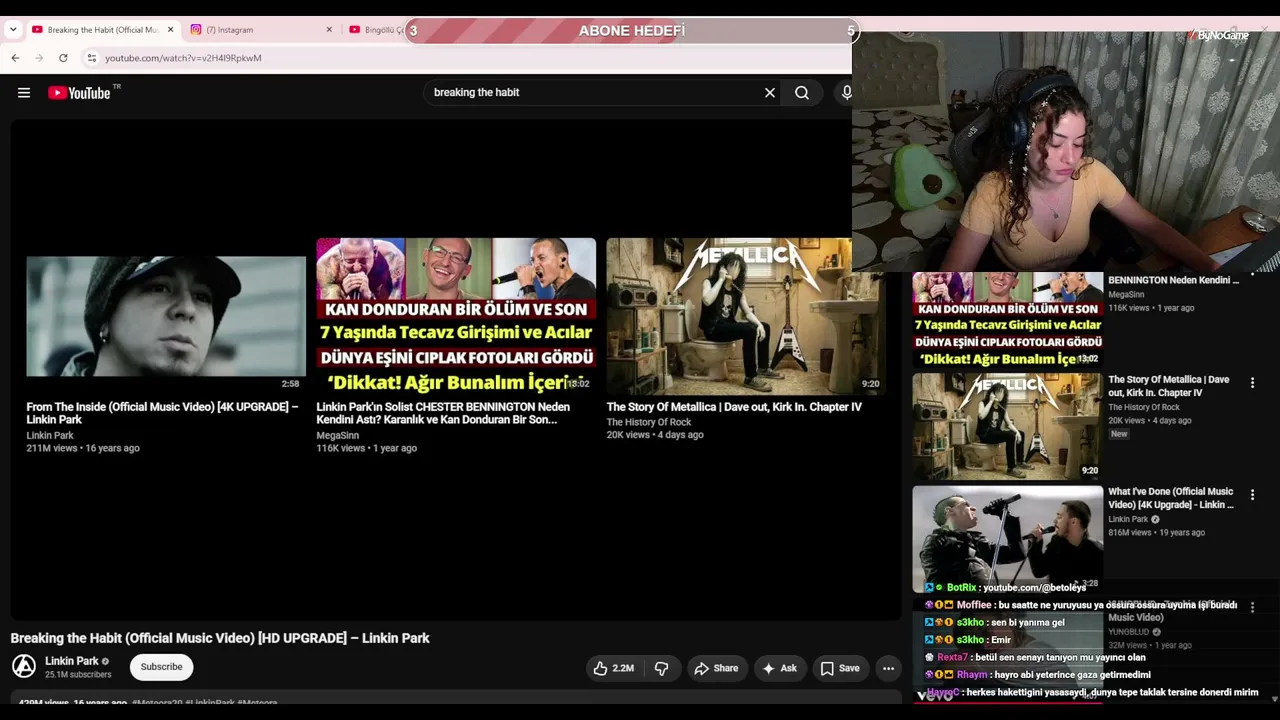Visit the MegaSinn channel under the end-screen video

click(338, 436)
